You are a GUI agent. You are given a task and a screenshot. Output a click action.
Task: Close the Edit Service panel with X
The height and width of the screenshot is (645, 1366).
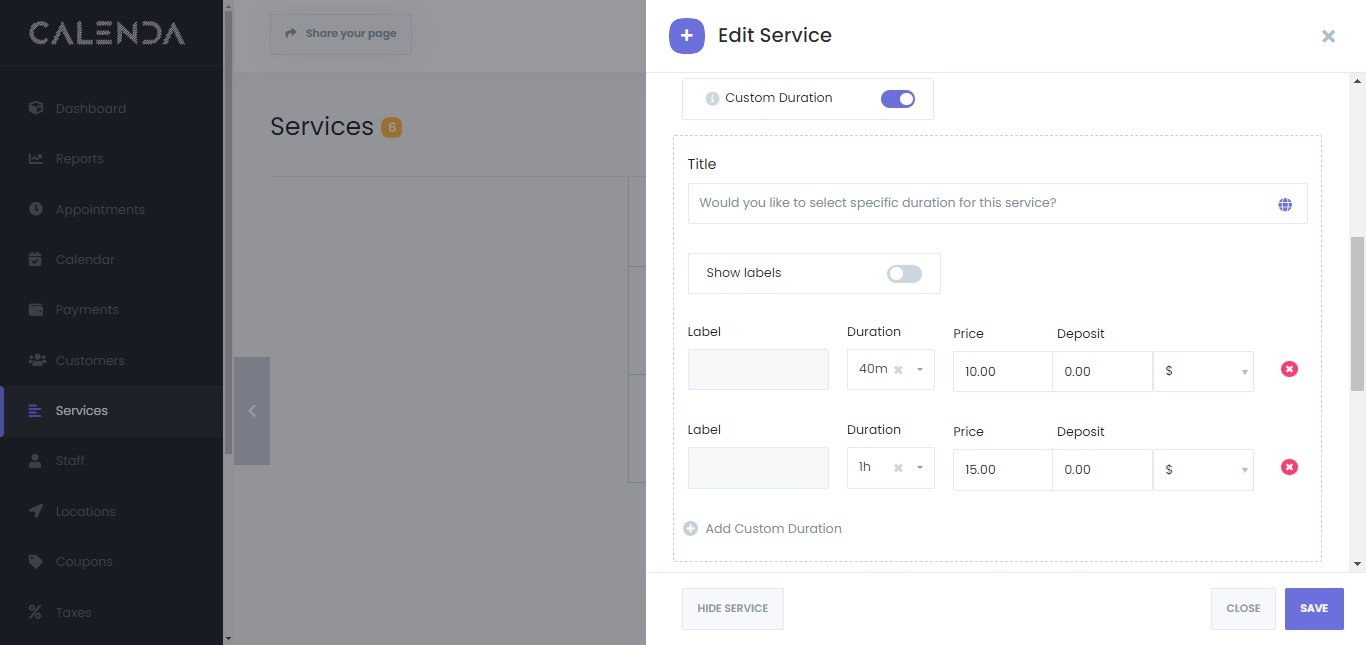(x=1328, y=36)
